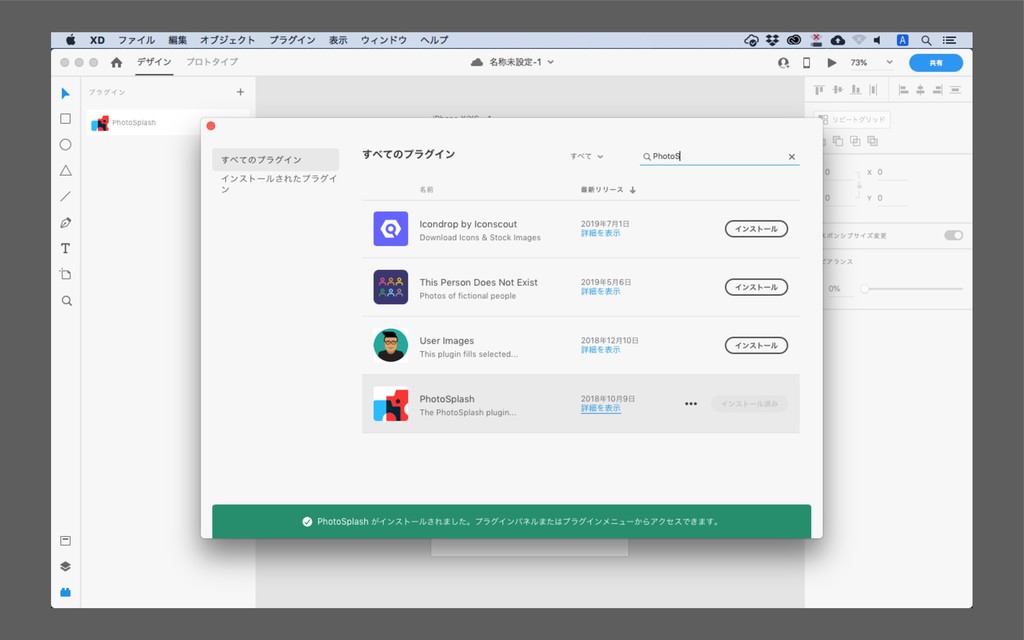The image size is (1024, 640).
Task: Click the Dropbox menu bar icon
Action: (772, 40)
